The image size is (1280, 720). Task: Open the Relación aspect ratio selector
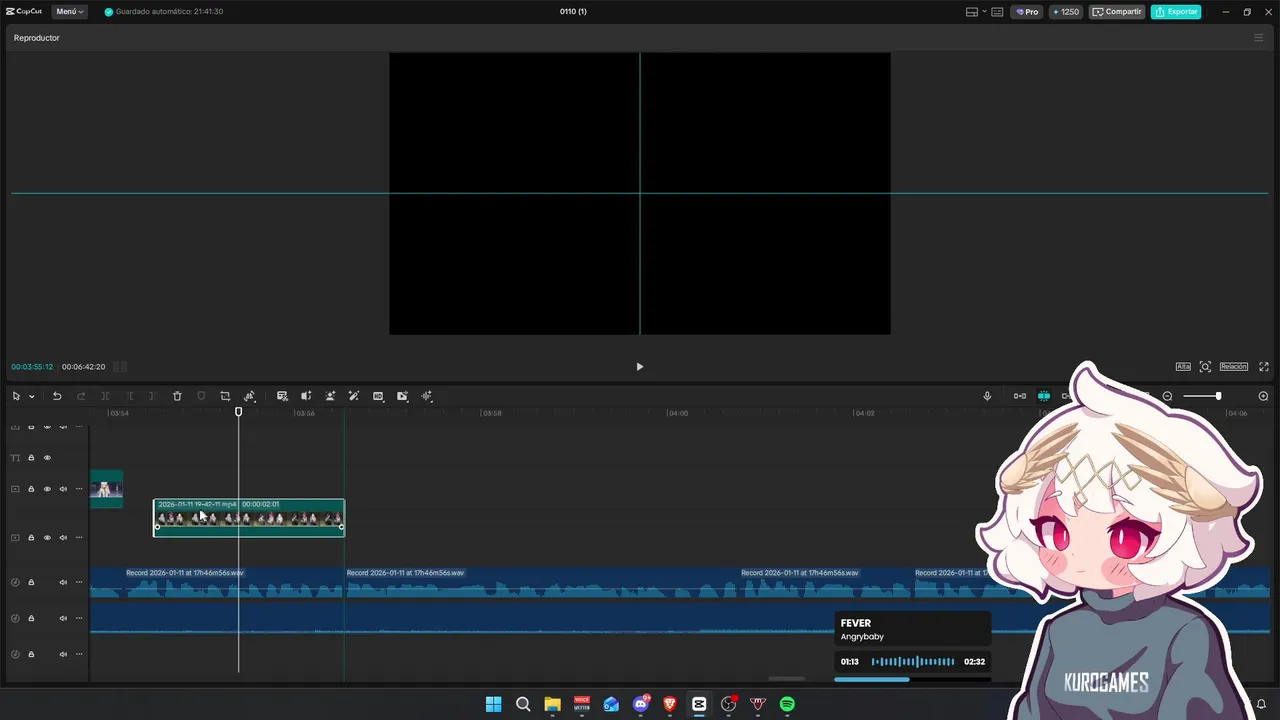[1233, 366]
